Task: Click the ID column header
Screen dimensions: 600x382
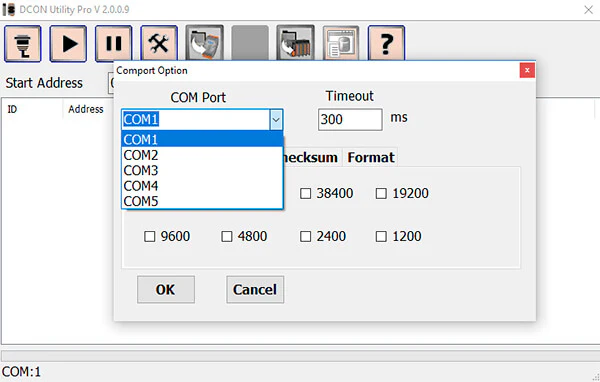Action: (32, 109)
